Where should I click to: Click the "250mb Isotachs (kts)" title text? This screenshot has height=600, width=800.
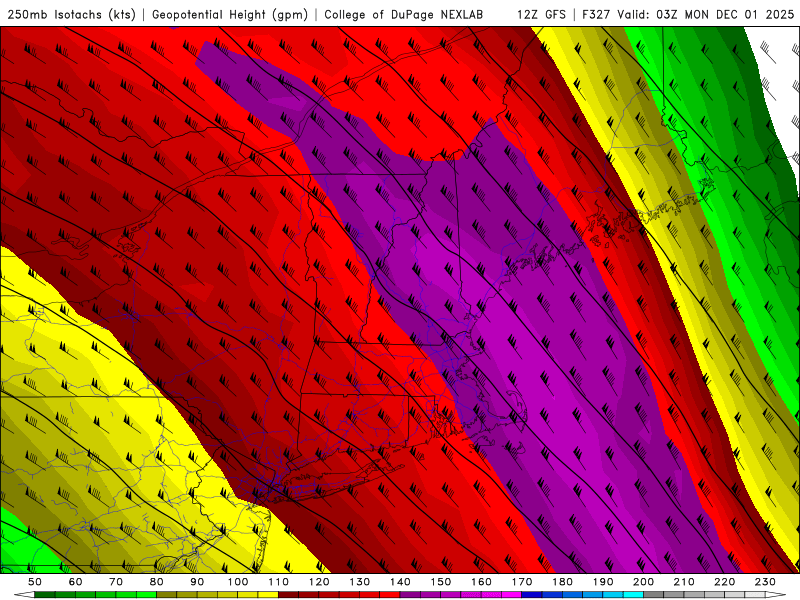point(72,15)
